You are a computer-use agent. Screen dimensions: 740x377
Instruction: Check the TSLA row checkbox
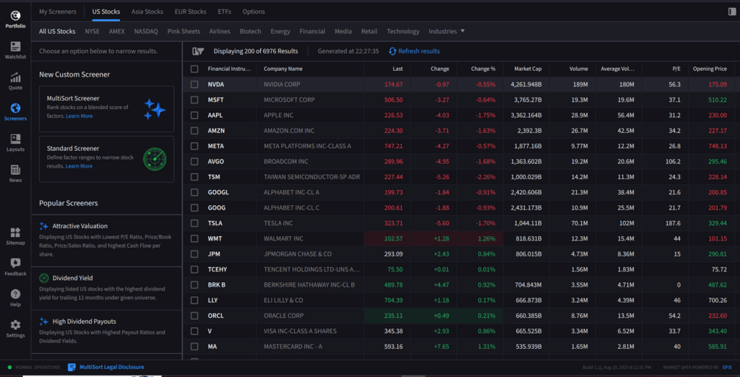coord(194,223)
